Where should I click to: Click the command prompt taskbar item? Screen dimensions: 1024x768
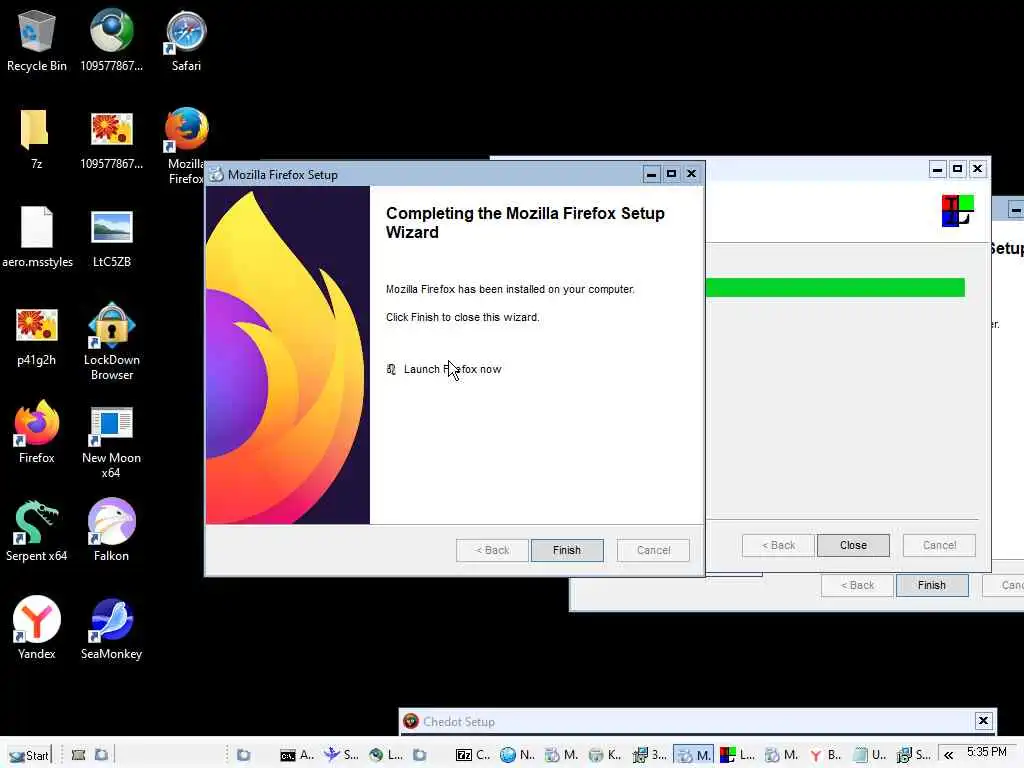(297, 756)
